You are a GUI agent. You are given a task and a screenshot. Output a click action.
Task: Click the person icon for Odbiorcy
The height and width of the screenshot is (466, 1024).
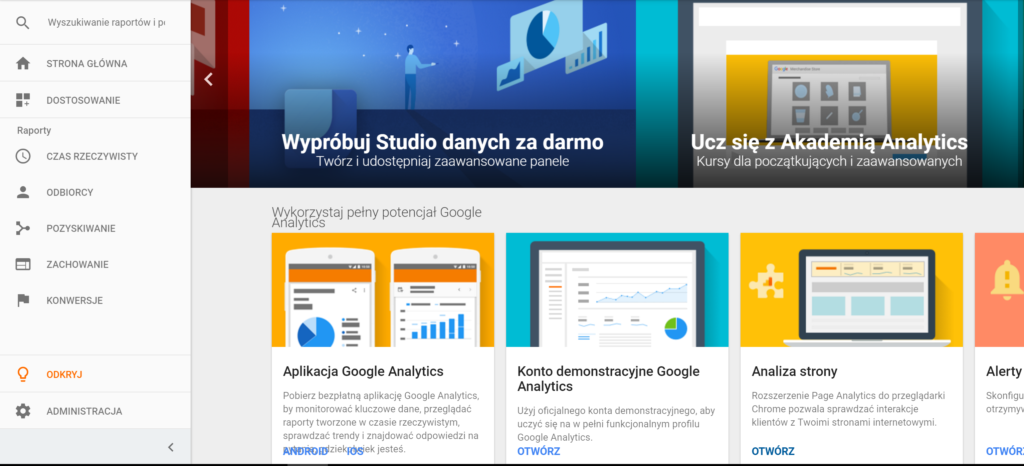[x=23, y=192]
